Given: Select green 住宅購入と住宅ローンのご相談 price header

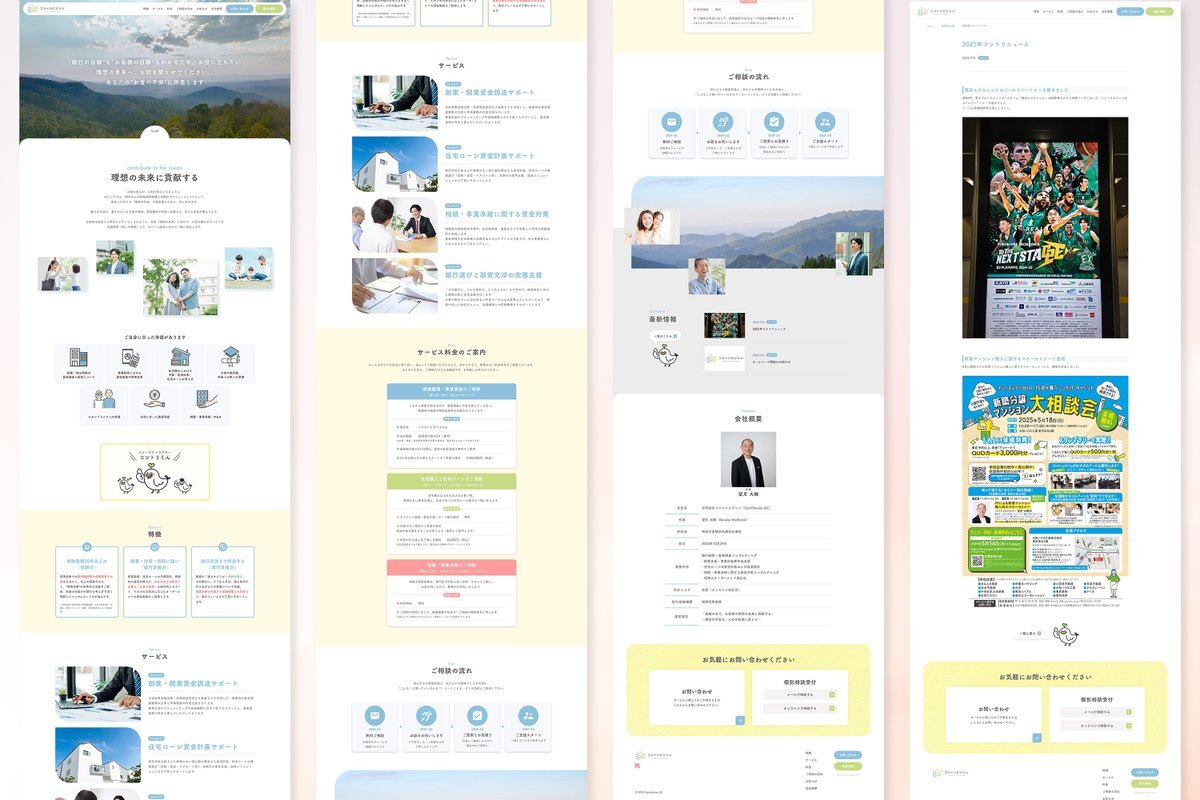Looking at the screenshot, I should 452,480.
